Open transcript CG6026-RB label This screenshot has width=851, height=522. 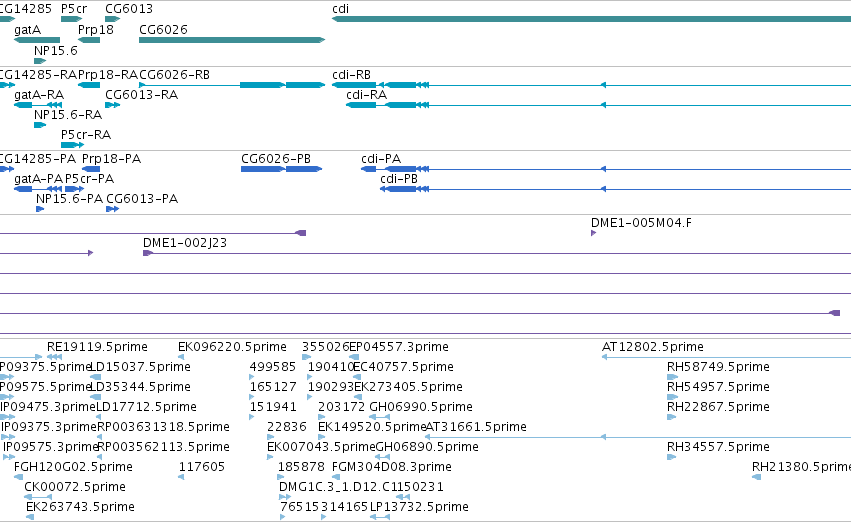(x=174, y=74)
